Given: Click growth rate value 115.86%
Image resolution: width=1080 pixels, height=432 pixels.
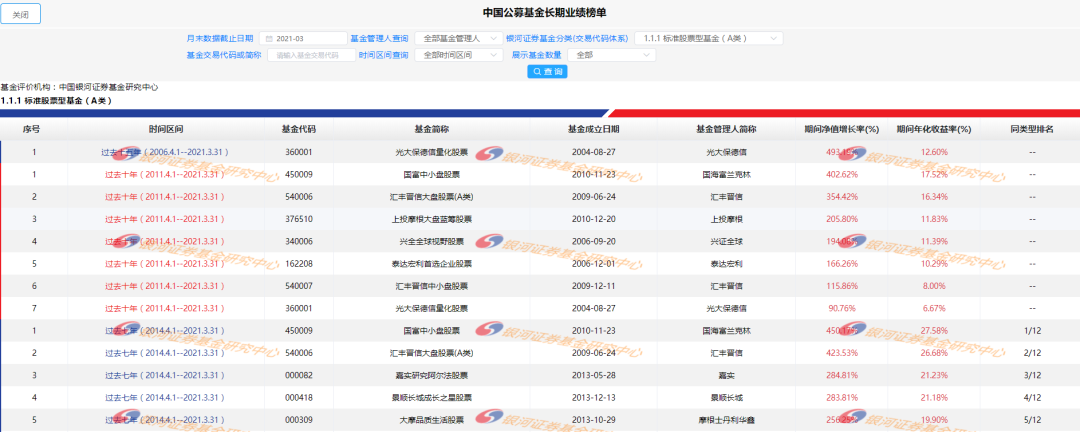Looking at the screenshot, I should [842, 286].
